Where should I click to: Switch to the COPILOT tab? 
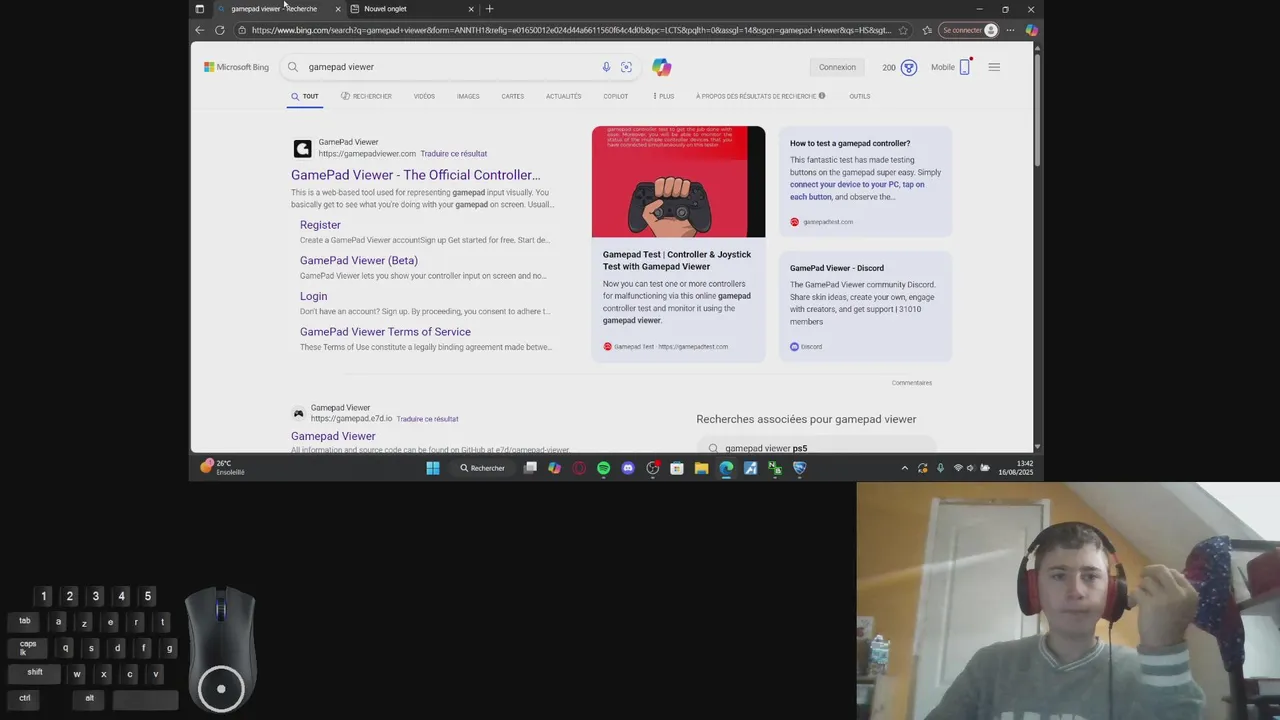tap(615, 96)
